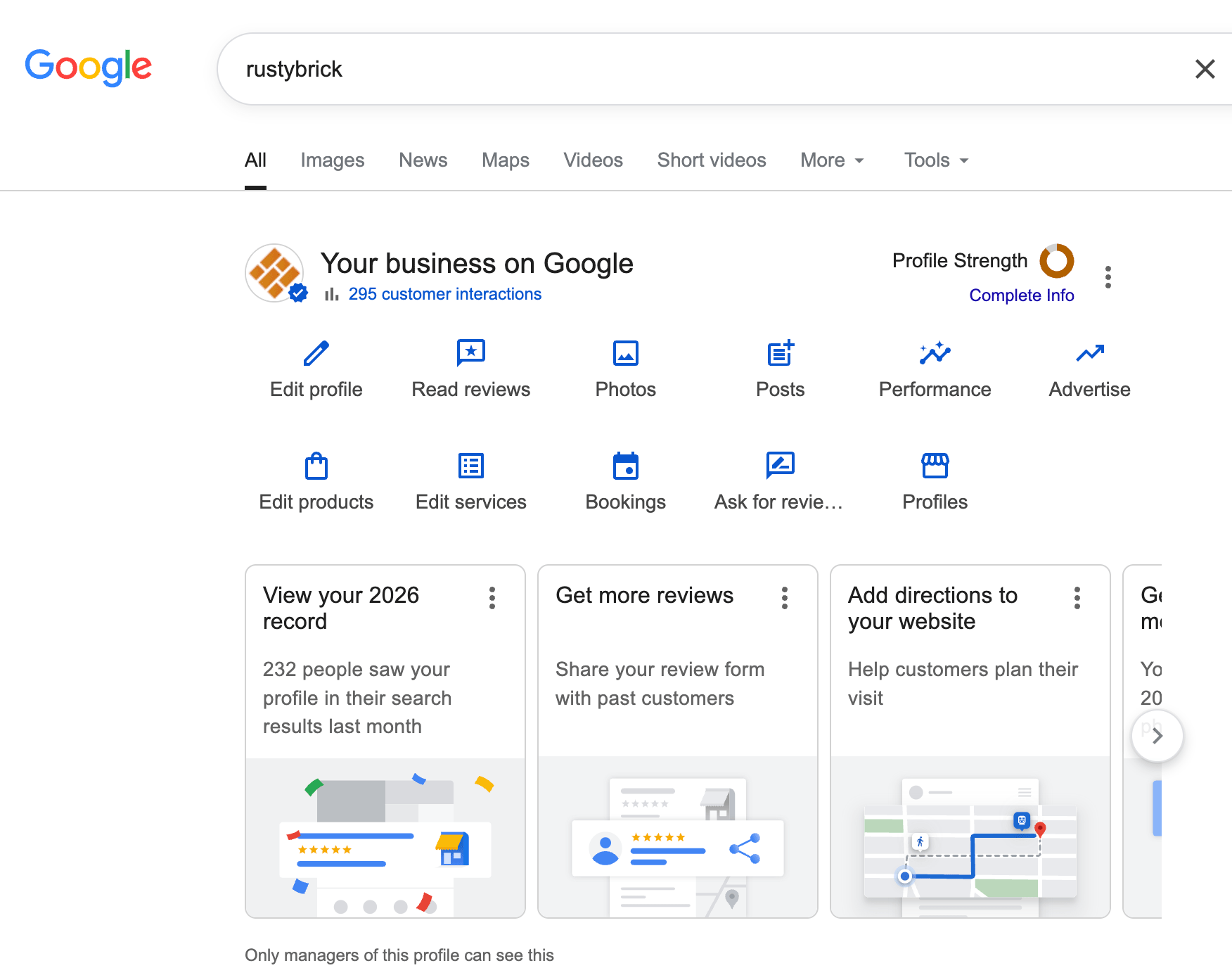Open Edit services list icon

pos(471,466)
